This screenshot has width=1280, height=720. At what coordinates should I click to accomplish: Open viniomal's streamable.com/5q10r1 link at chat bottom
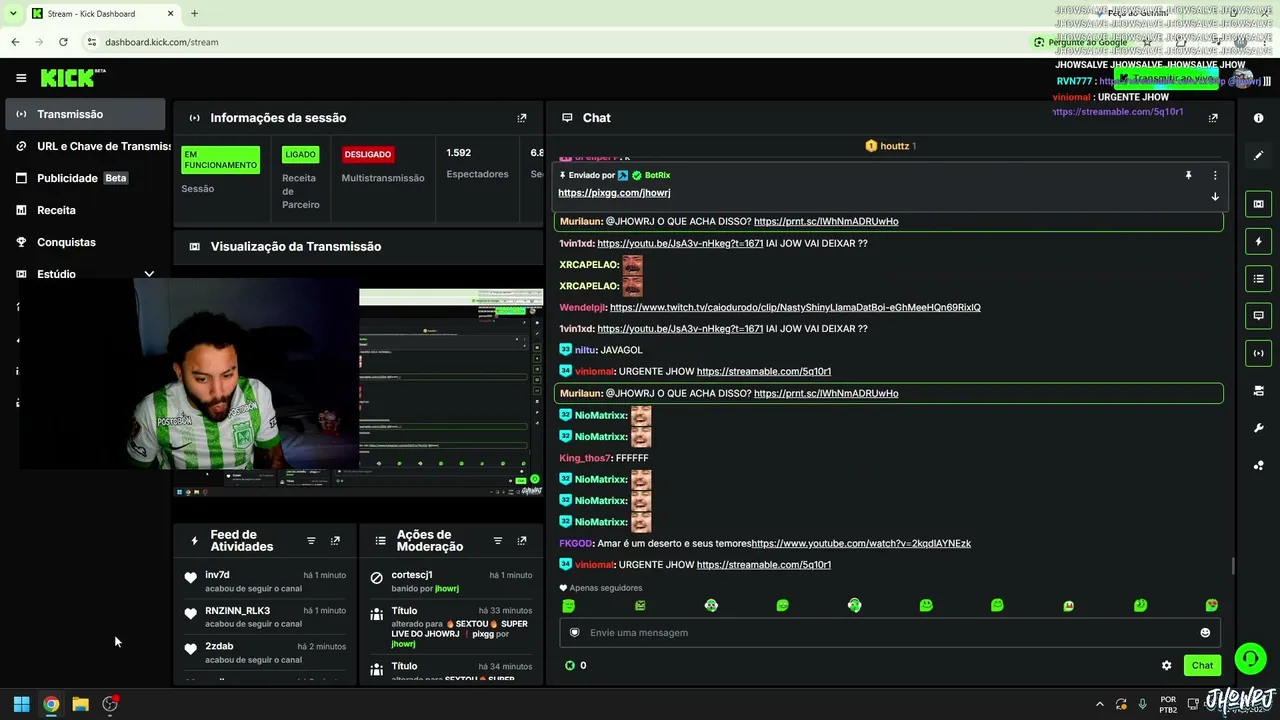pyautogui.click(x=764, y=565)
